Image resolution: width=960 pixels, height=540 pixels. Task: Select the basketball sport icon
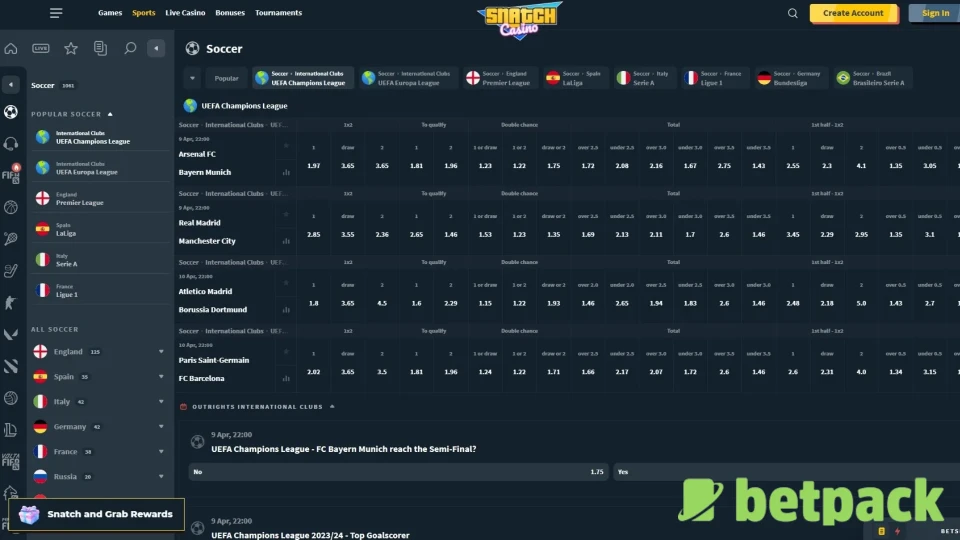coord(11,208)
